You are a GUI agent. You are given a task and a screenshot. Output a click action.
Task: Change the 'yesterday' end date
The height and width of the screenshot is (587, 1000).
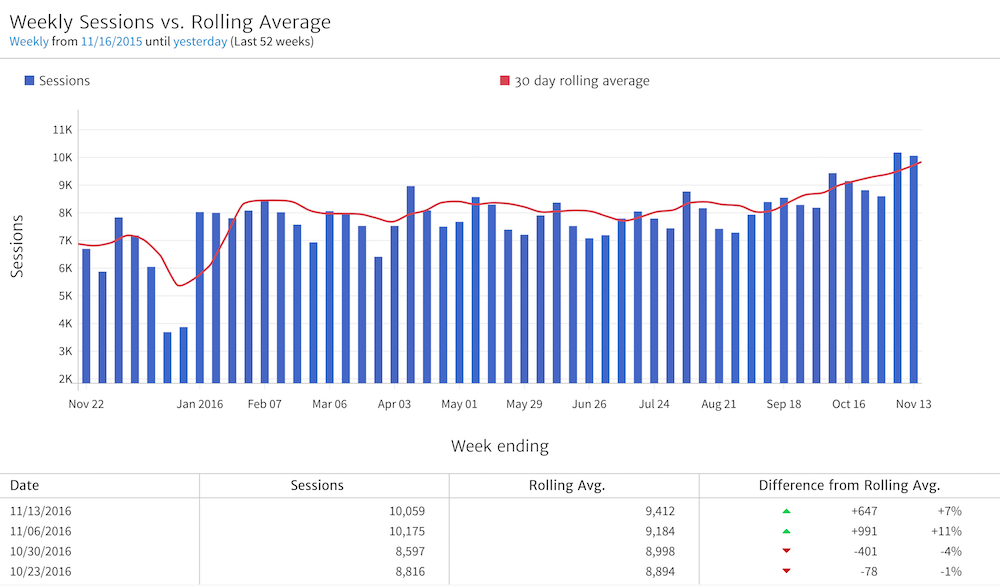tap(200, 42)
